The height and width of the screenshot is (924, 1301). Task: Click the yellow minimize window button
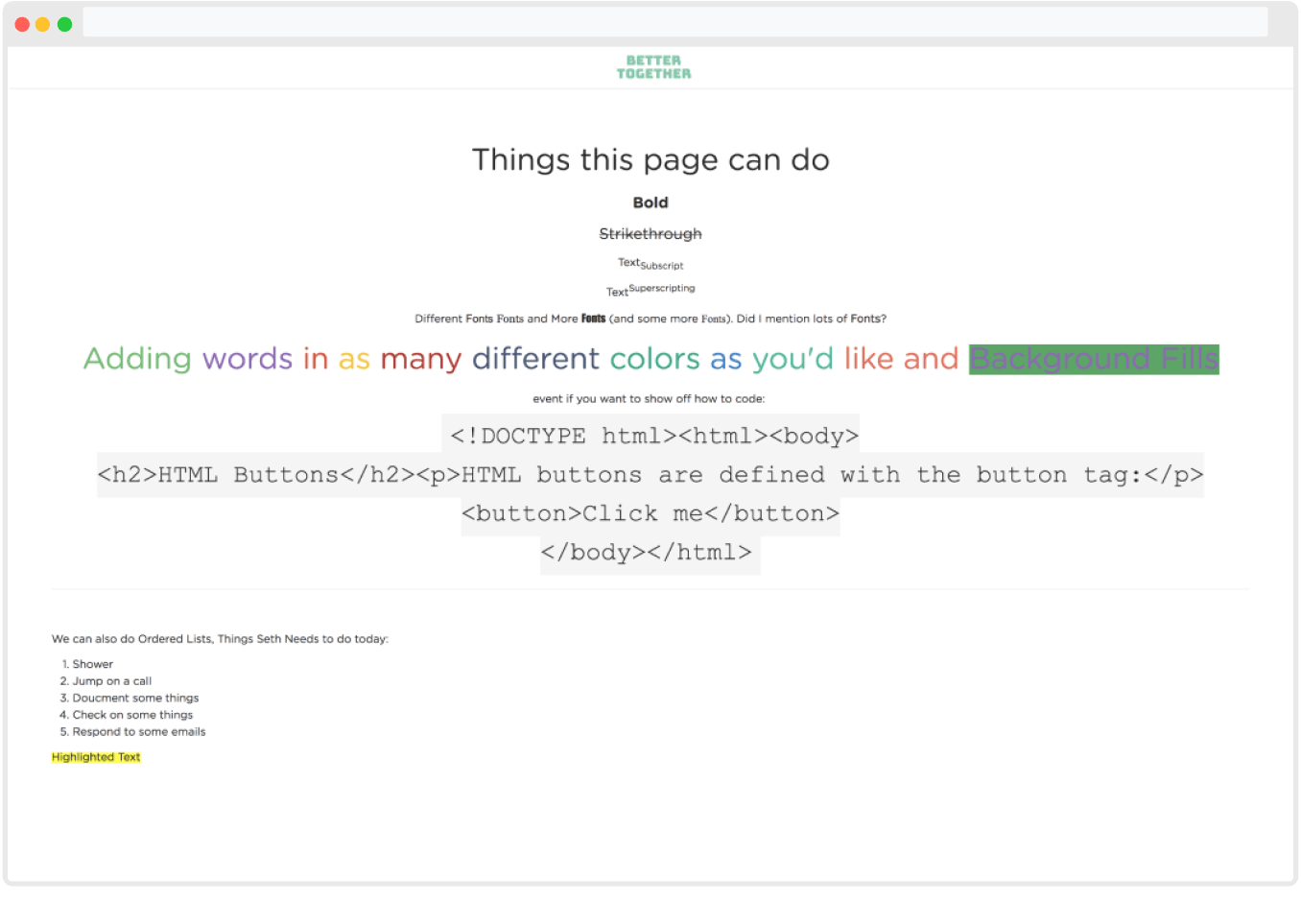pos(43,24)
